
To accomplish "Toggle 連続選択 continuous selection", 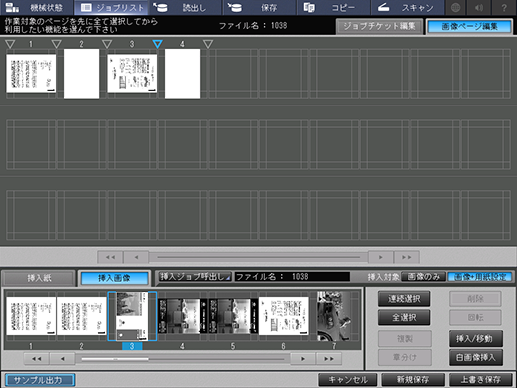I will (404, 299).
